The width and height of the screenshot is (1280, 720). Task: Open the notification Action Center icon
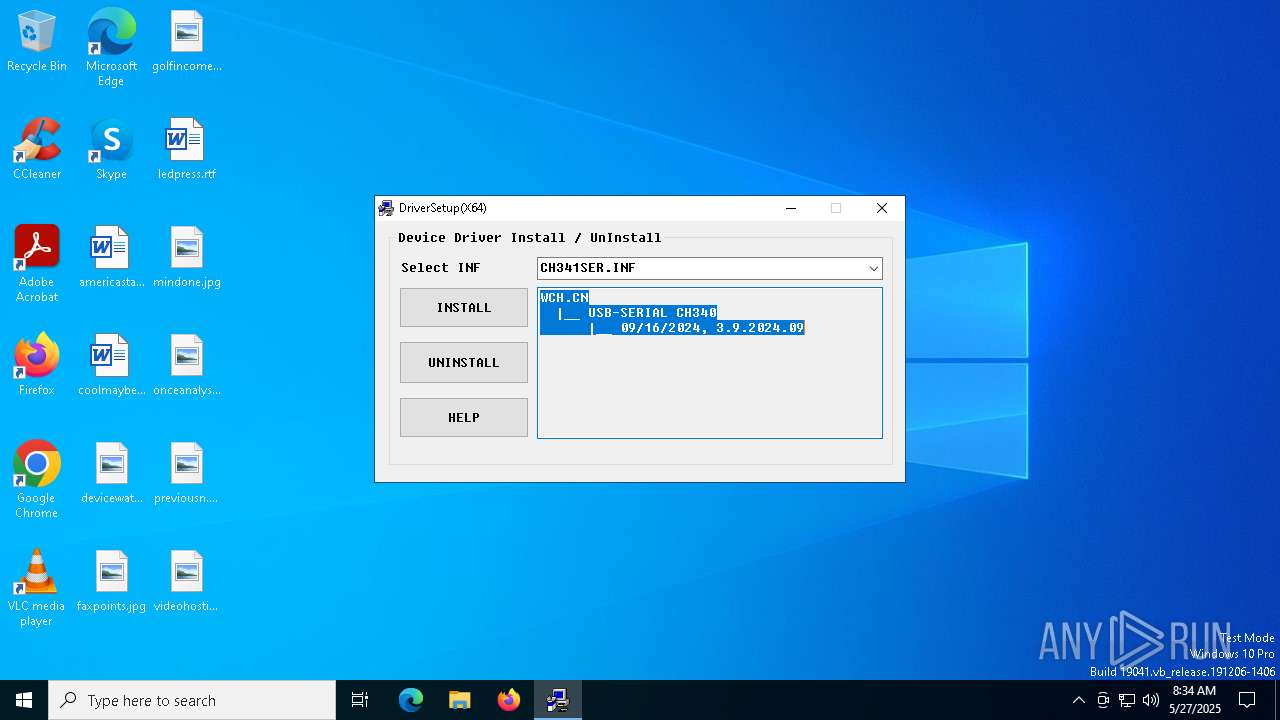pyautogui.click(x=1247, y=700)
